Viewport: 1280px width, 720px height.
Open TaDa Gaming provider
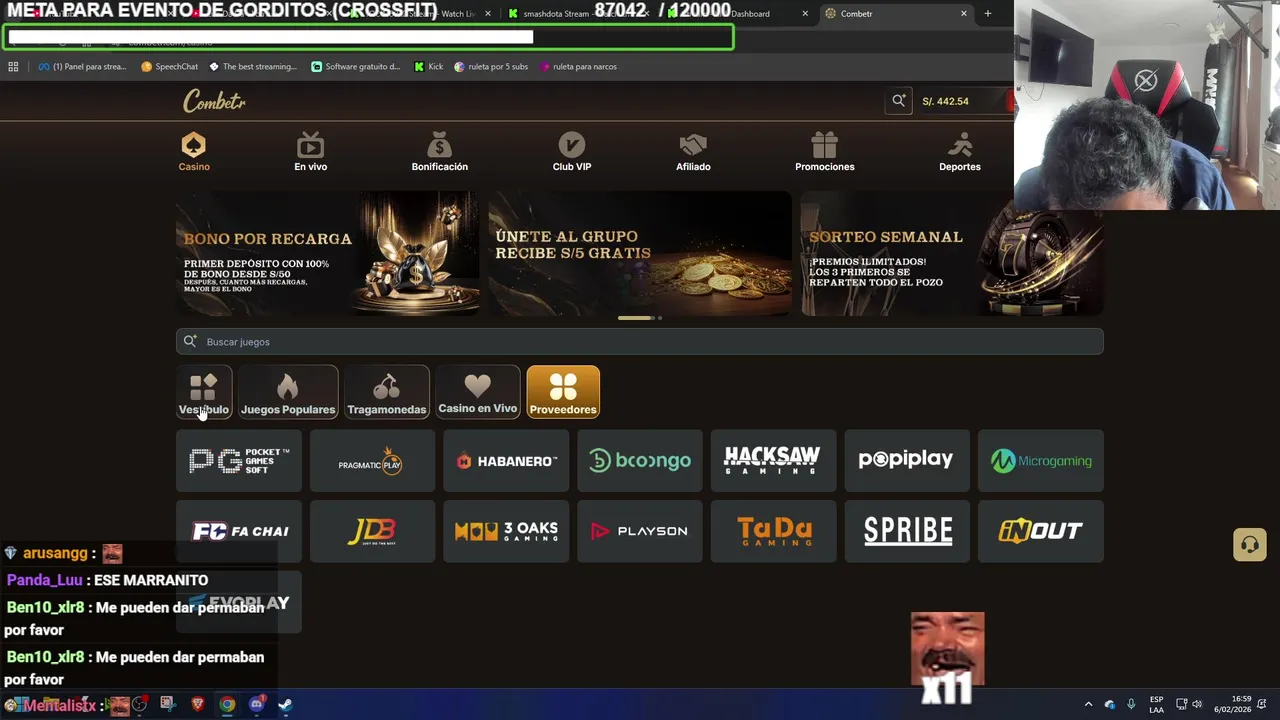(773, 531)
